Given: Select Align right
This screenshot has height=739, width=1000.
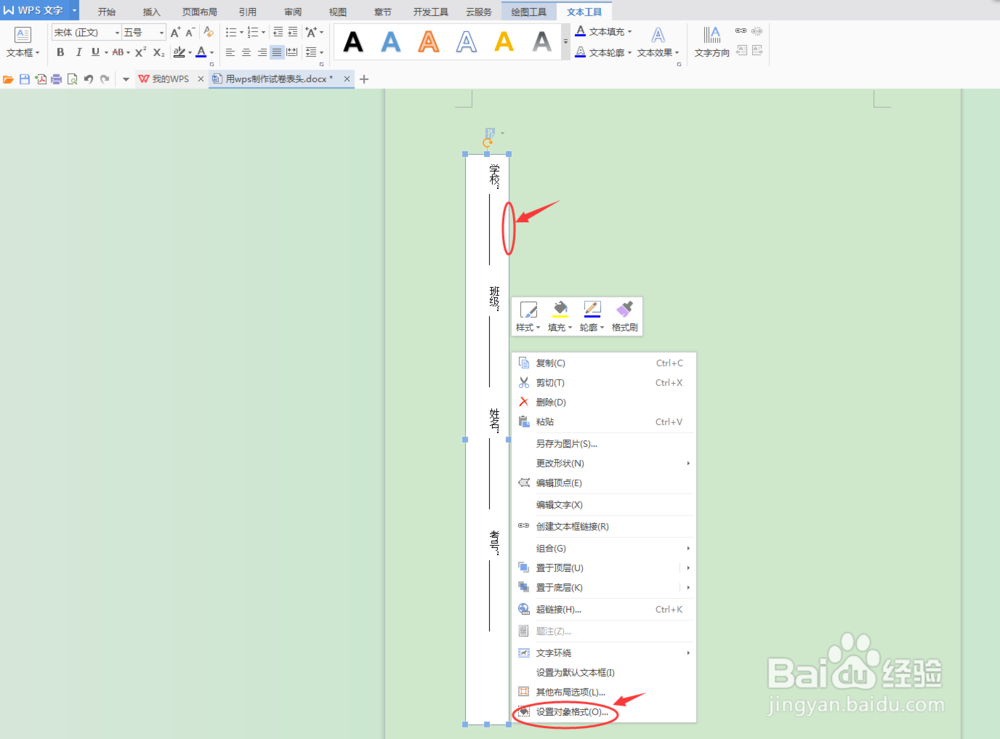Looking at the screenshot, I should tap(261, 52).
